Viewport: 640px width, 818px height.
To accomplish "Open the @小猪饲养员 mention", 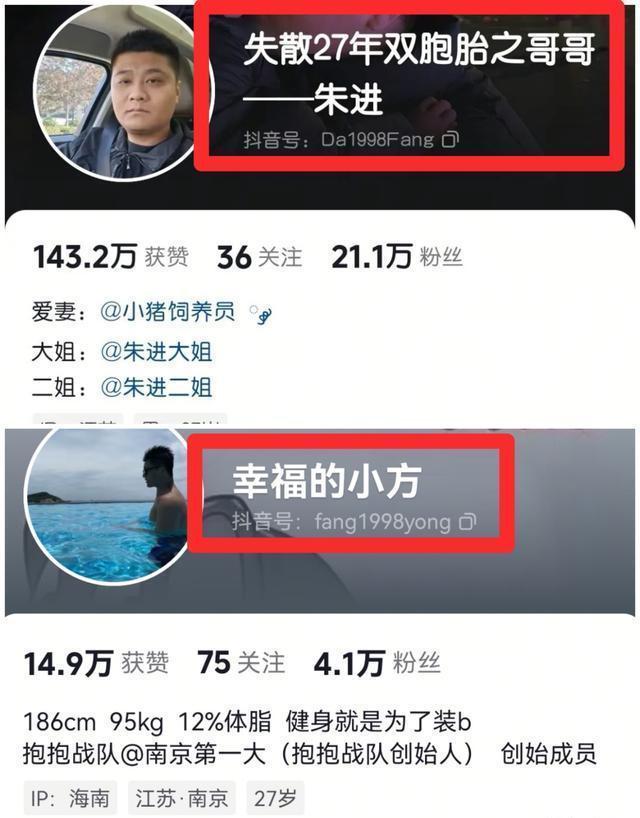I will click(167, 311).
